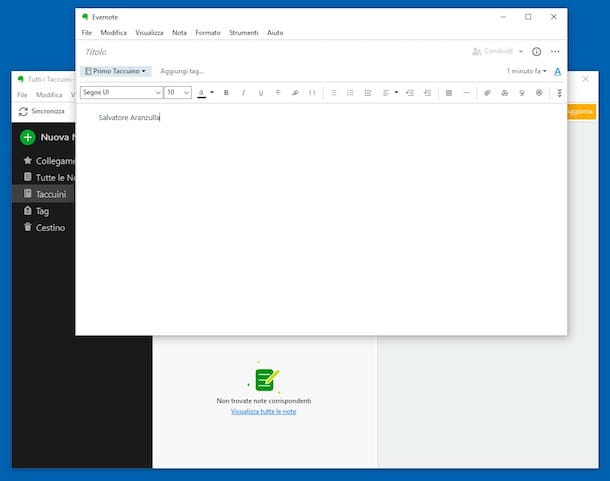Open the Aiuto menu

275,33
